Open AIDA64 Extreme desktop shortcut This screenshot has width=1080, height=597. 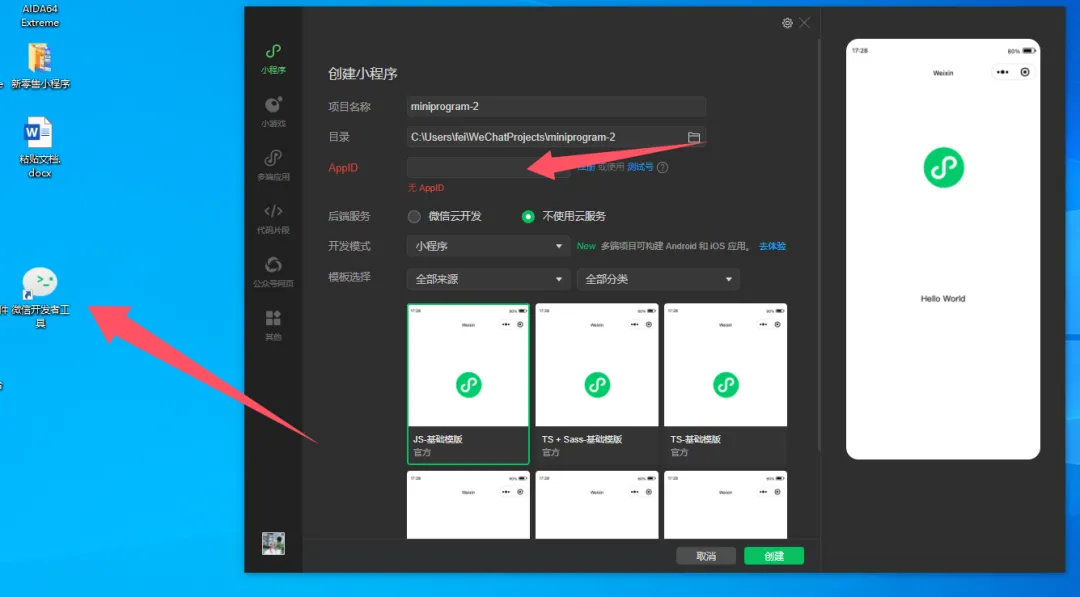click(x=40, y=15)
